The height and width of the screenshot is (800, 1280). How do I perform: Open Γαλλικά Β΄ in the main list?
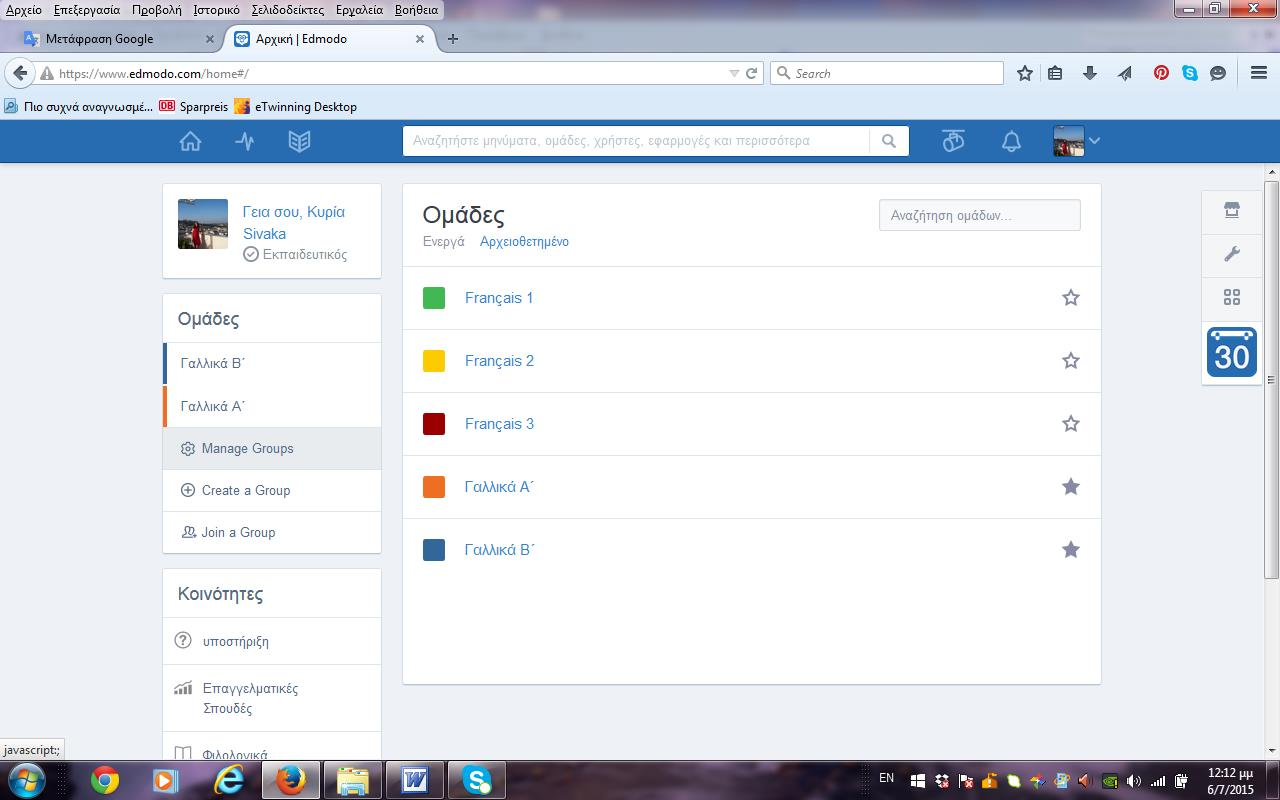tap(499, 550)
